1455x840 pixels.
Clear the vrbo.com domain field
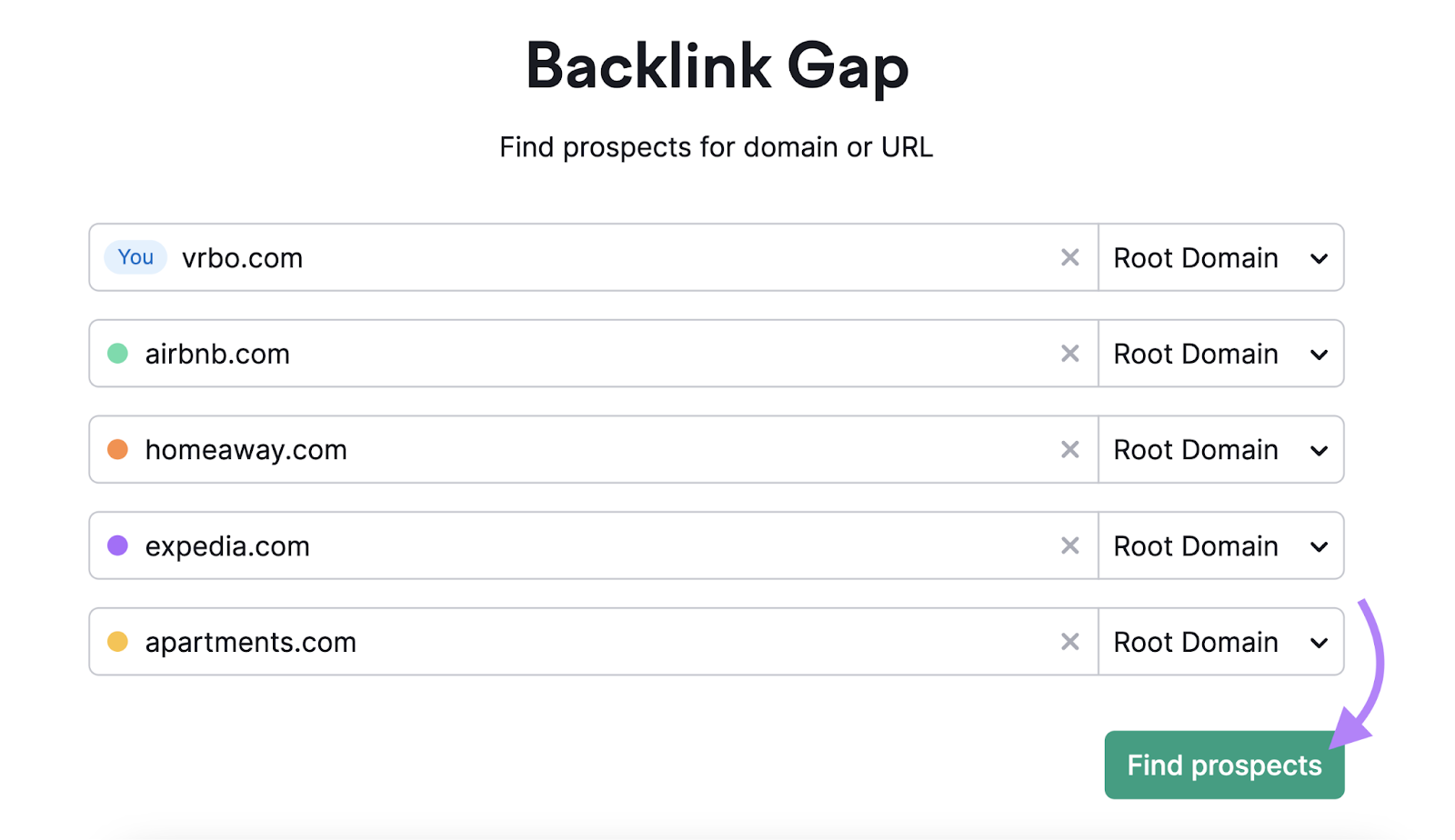pos(1069,258)
